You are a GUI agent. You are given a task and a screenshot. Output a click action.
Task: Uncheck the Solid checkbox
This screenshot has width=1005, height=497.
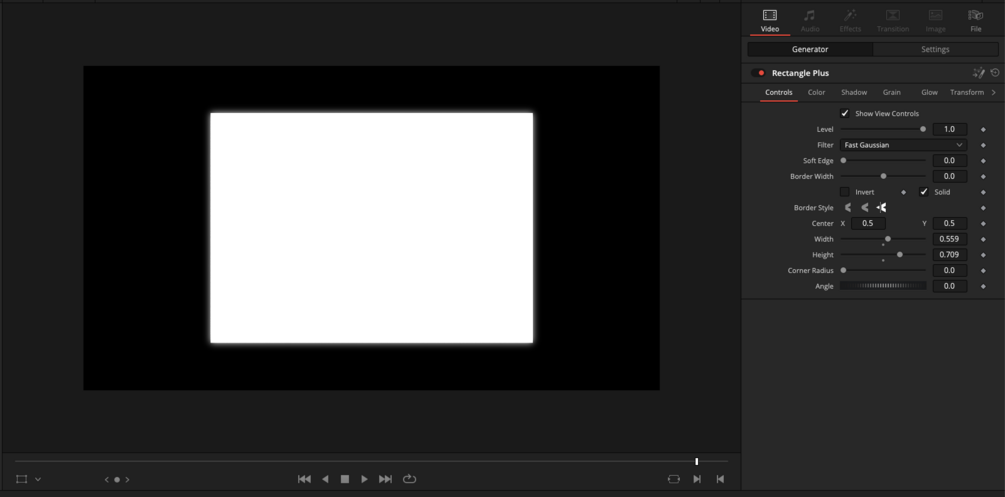point(924,192)
